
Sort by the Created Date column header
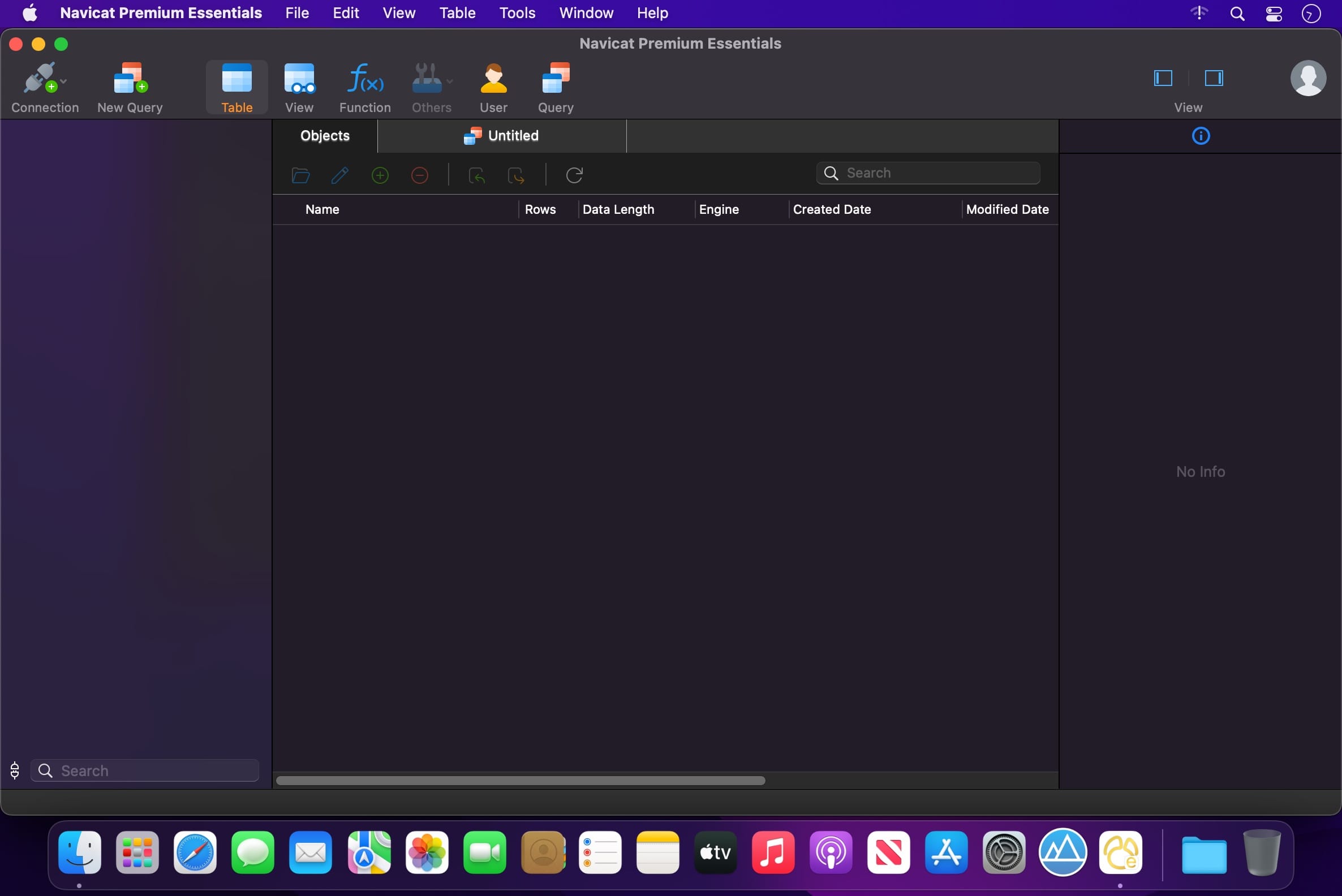(x=832, y=210)
